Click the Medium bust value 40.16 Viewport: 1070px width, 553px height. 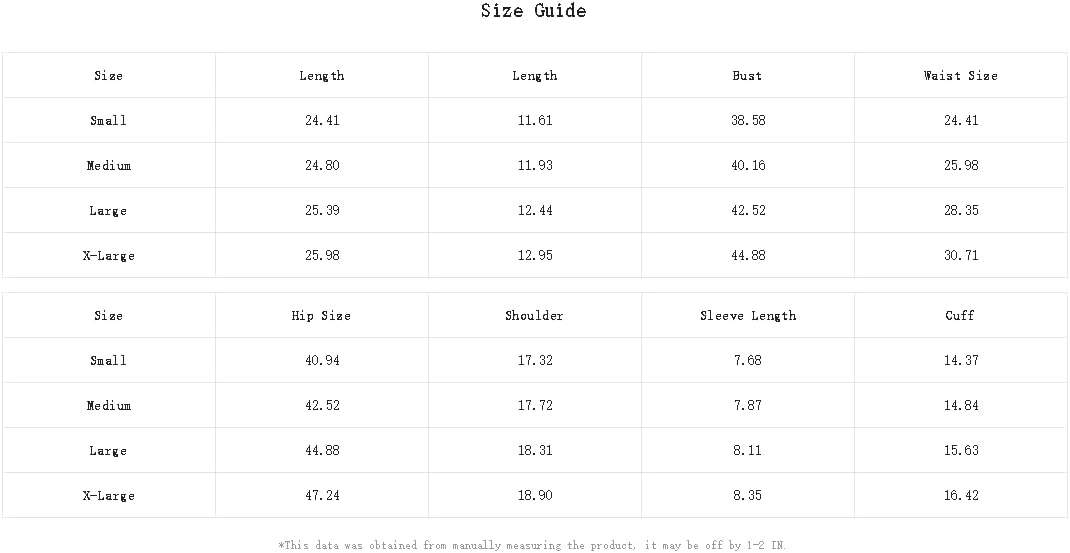748,166
